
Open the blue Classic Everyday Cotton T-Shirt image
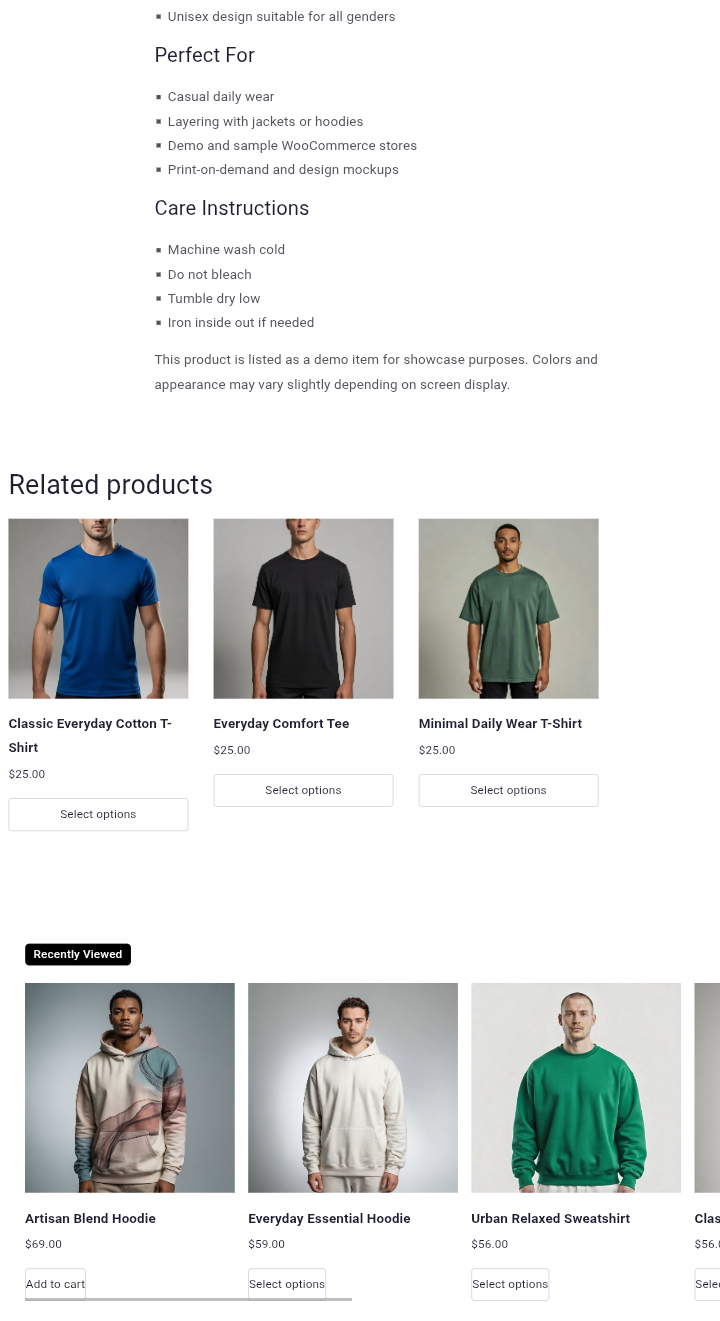(x=98, y=608)
